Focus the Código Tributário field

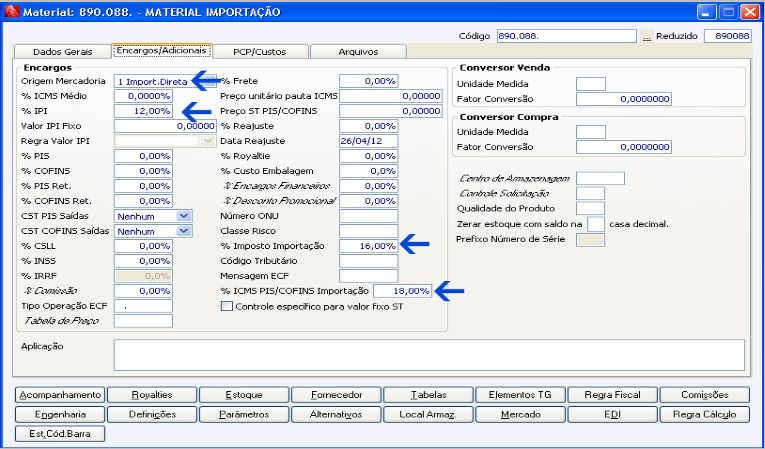pyautogui.click(x=368, y=261)
